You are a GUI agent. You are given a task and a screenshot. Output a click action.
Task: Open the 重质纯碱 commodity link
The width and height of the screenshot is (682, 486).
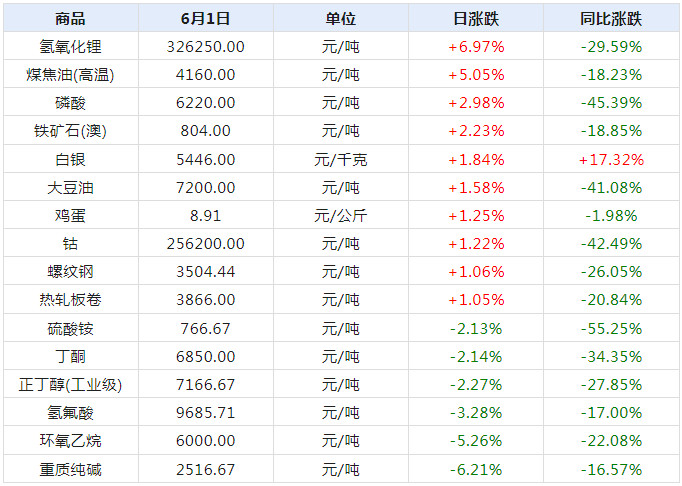70,469
